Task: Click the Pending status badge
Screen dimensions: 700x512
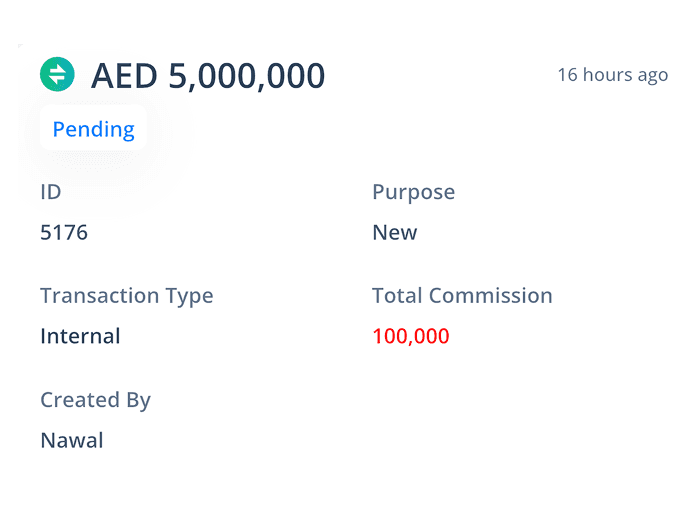Action: (93, 129)
